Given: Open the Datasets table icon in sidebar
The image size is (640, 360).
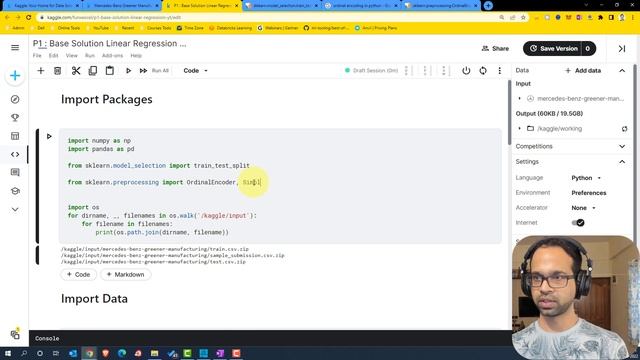Looking at the screenshot, I should 15,136.
